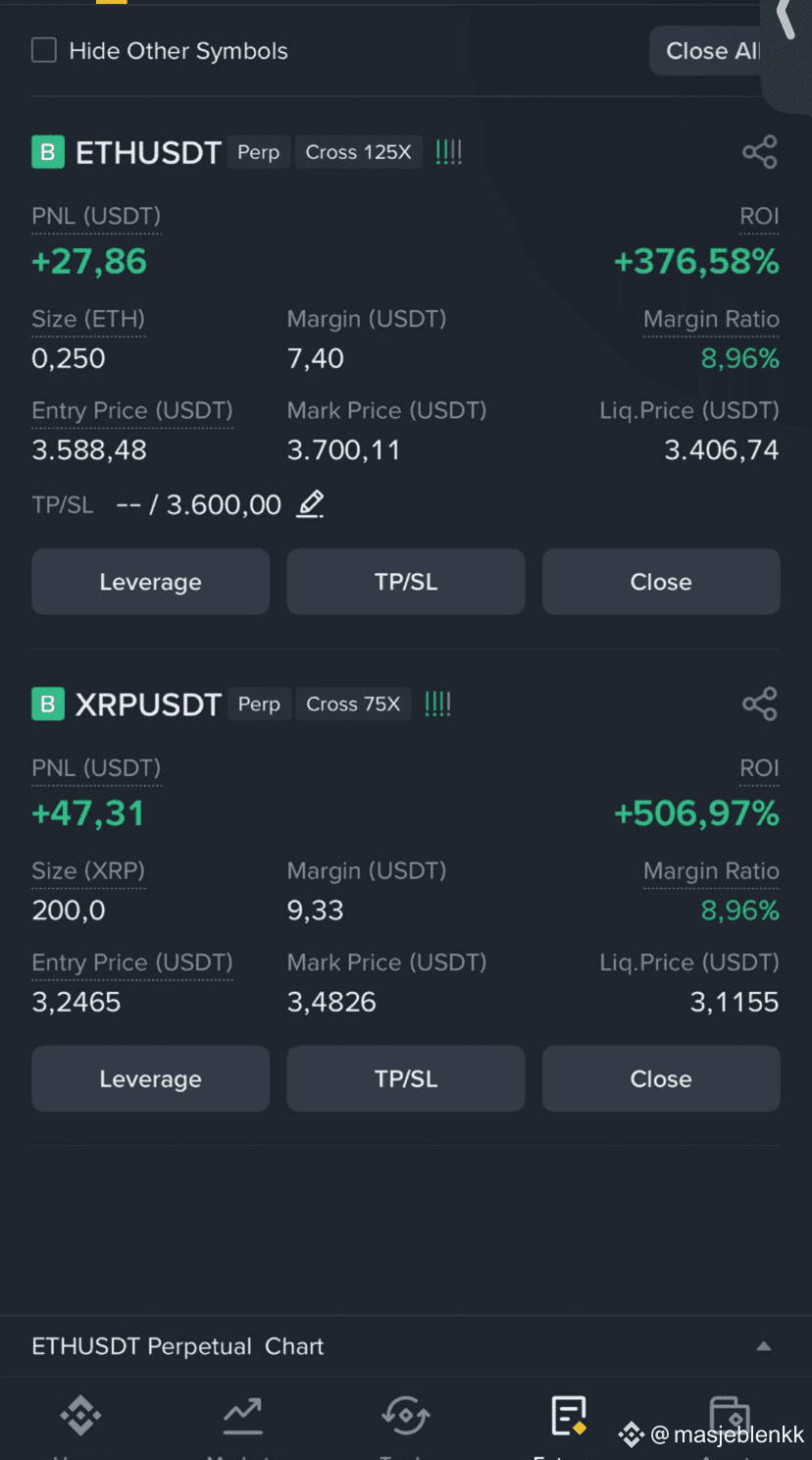The width and height of the screenshot is (812, 1460).
Task: Share the XRPUSDT position
Action: pyautogui.click(x=760, y=704)
